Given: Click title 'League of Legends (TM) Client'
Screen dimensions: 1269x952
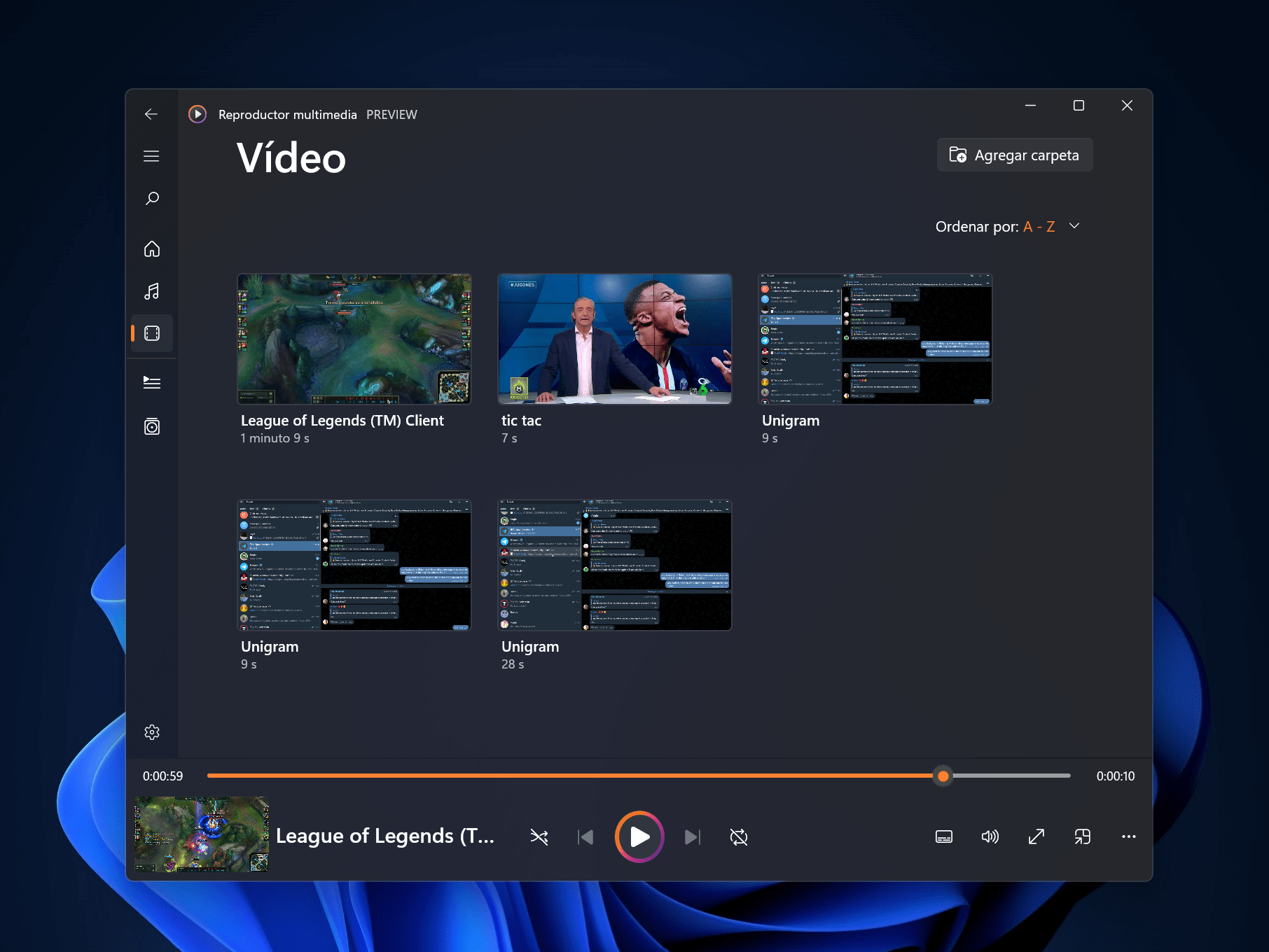Looking at the screenshot, I should point(342,421).
